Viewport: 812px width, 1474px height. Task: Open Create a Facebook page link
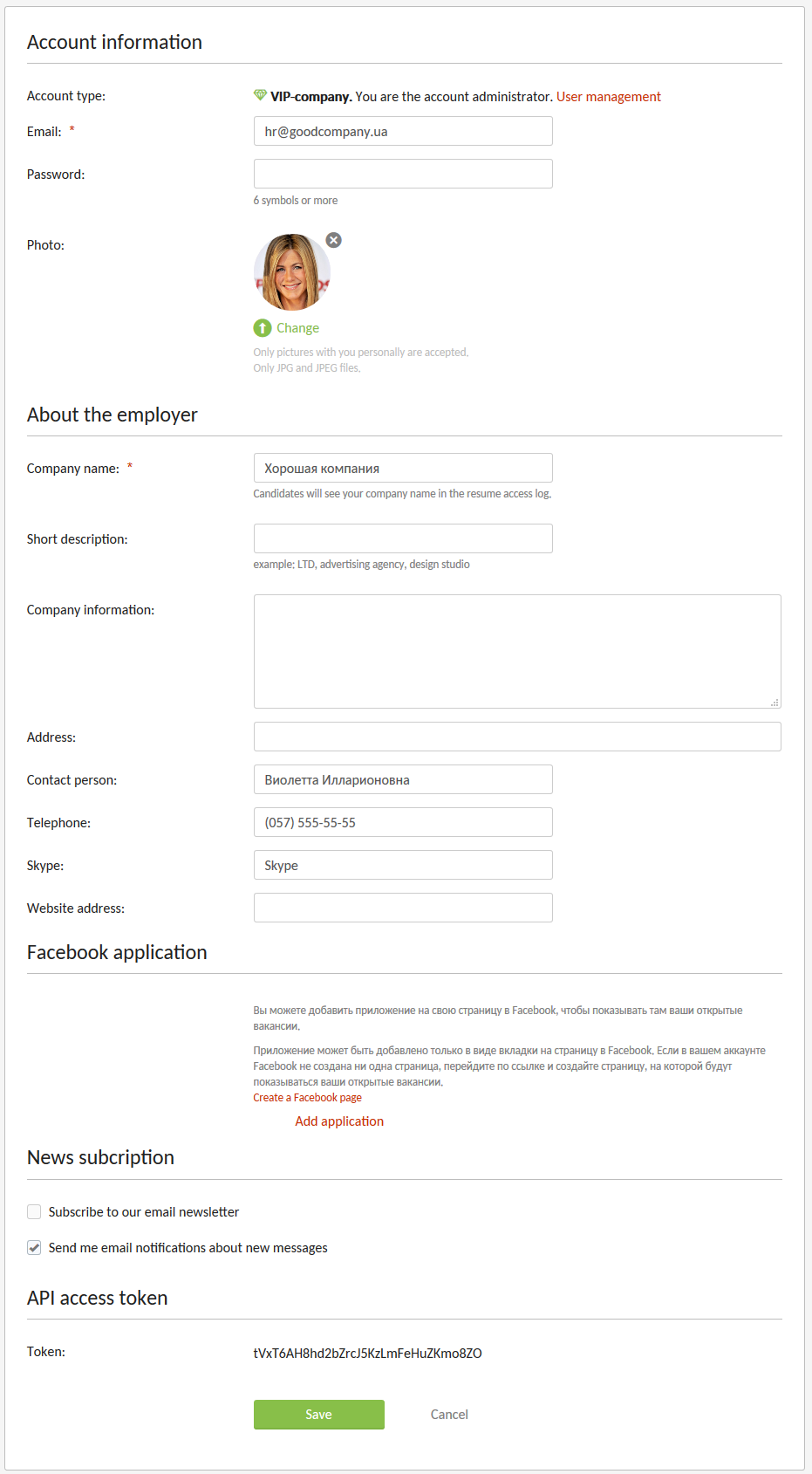(x=307, y=1097)
